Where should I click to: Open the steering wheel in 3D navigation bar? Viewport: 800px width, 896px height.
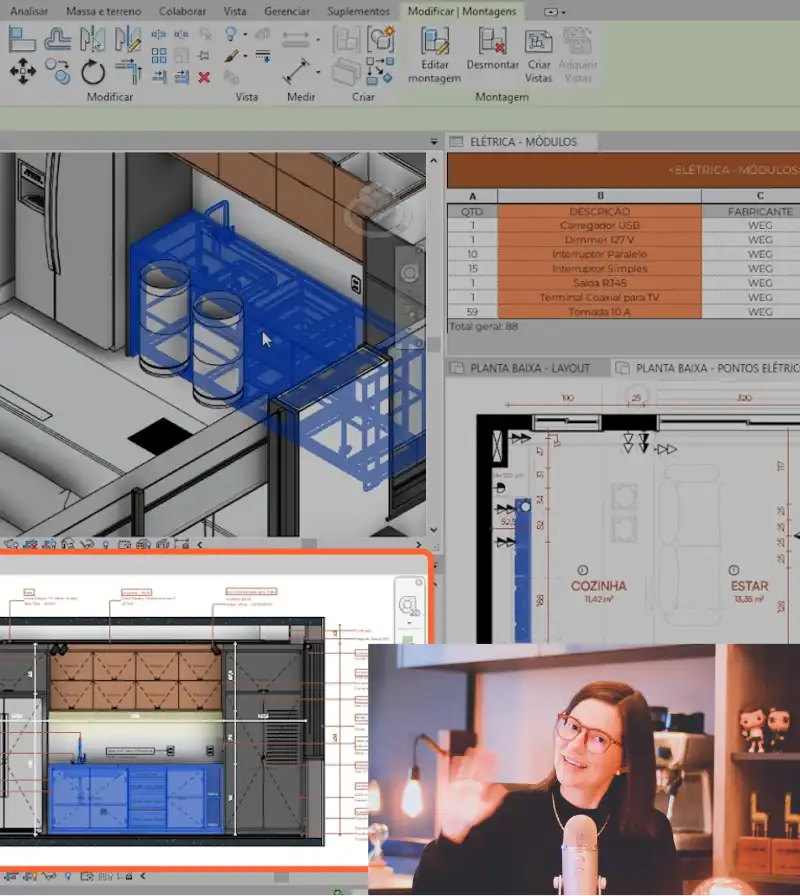[409, 273]
